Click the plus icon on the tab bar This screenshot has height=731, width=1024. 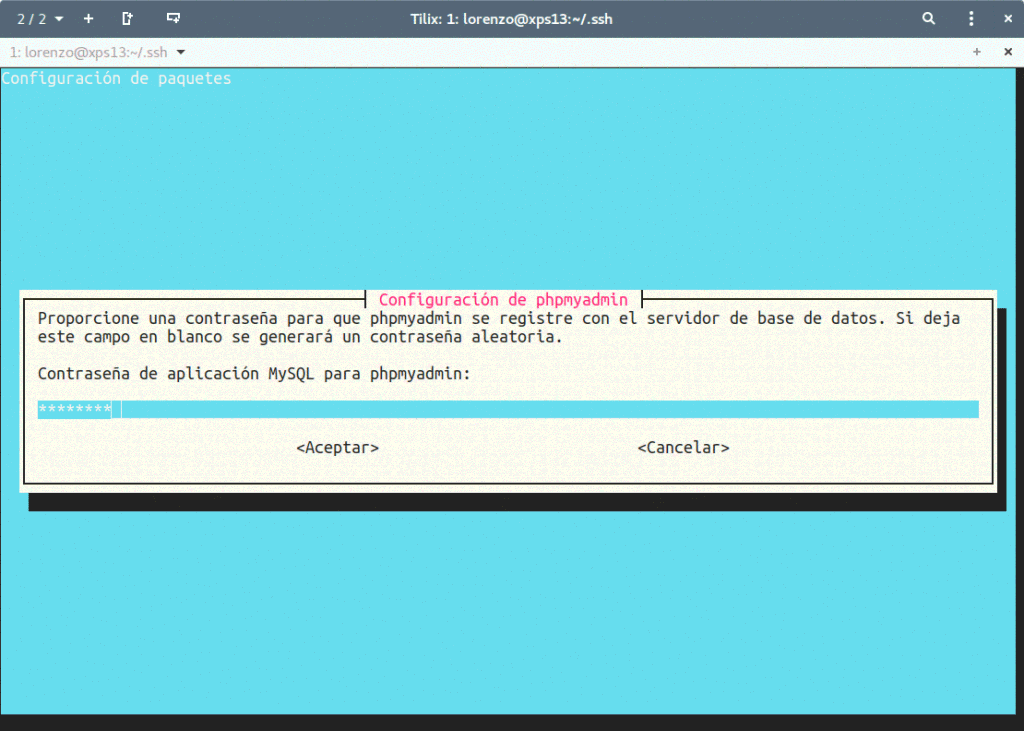click(975, 51)
